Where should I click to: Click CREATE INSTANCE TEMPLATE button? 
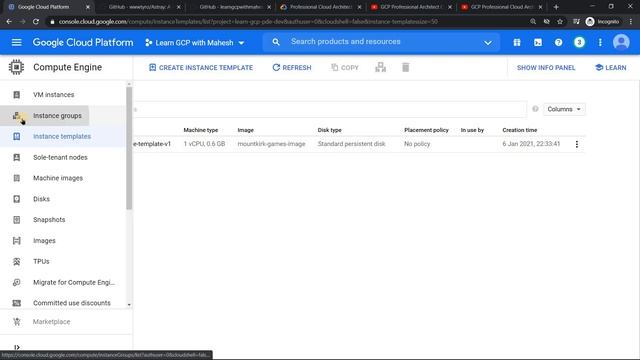pos(201,67)
